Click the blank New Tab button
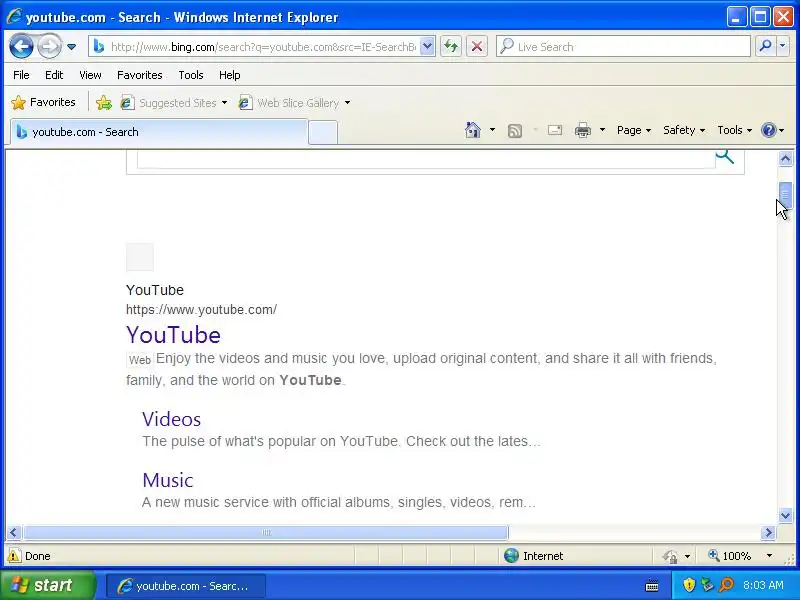Viewport: 800px width, 600px height. click(x=323, y=133)
